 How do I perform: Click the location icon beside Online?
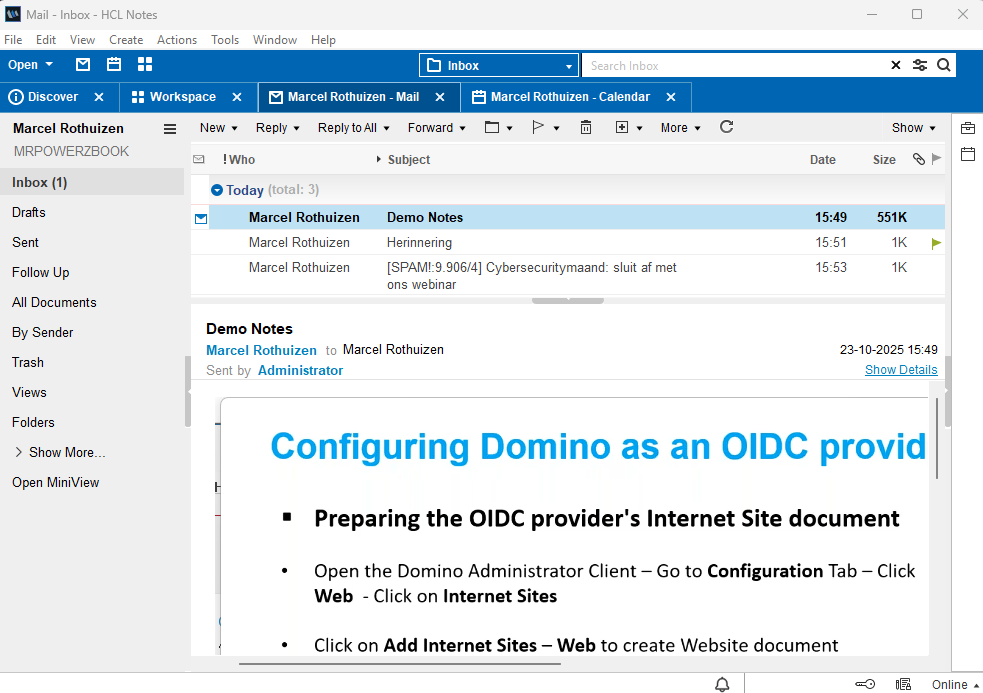(x=903, y=684)
